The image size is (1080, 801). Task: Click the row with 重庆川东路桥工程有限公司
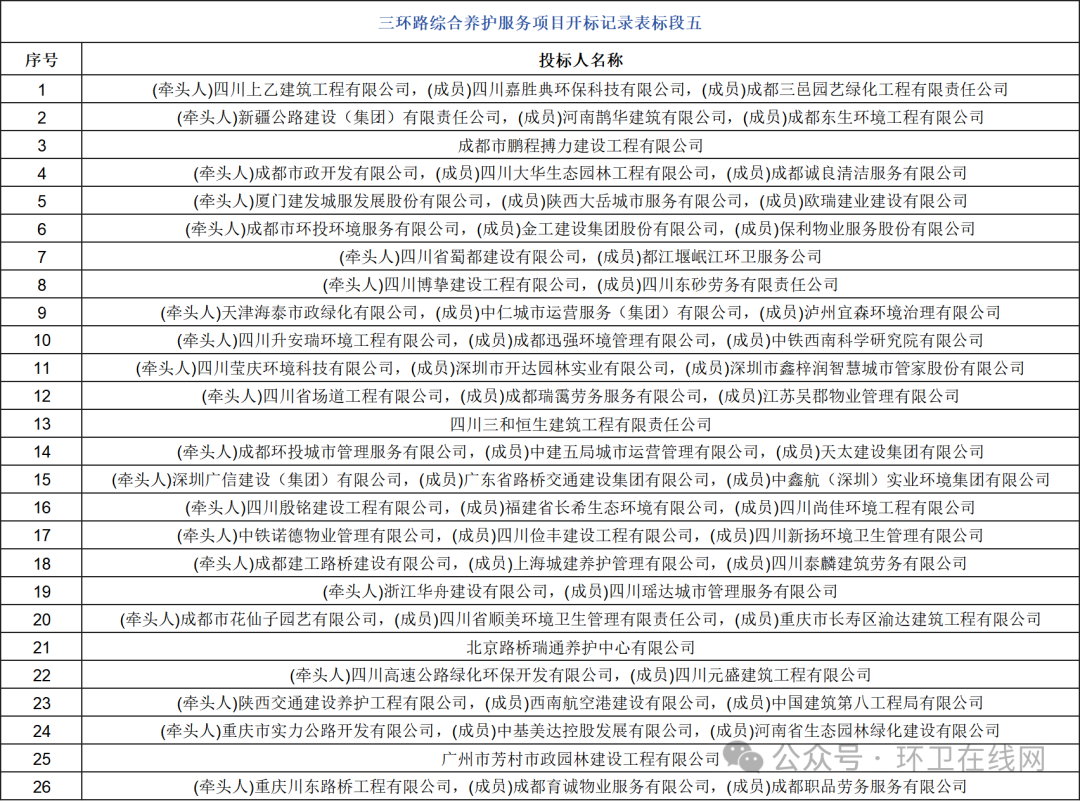pos(540,787)
